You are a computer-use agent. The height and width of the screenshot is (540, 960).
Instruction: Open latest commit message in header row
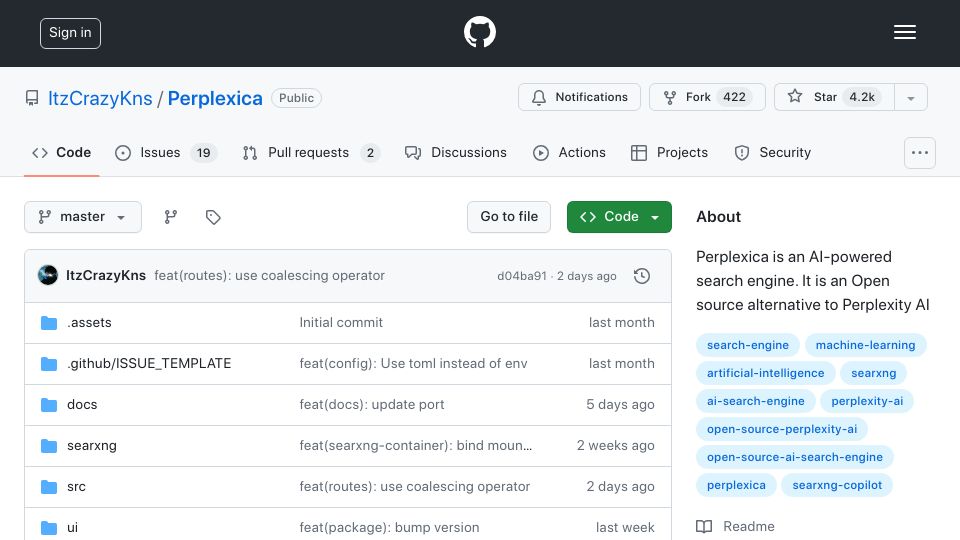(269, 276)
